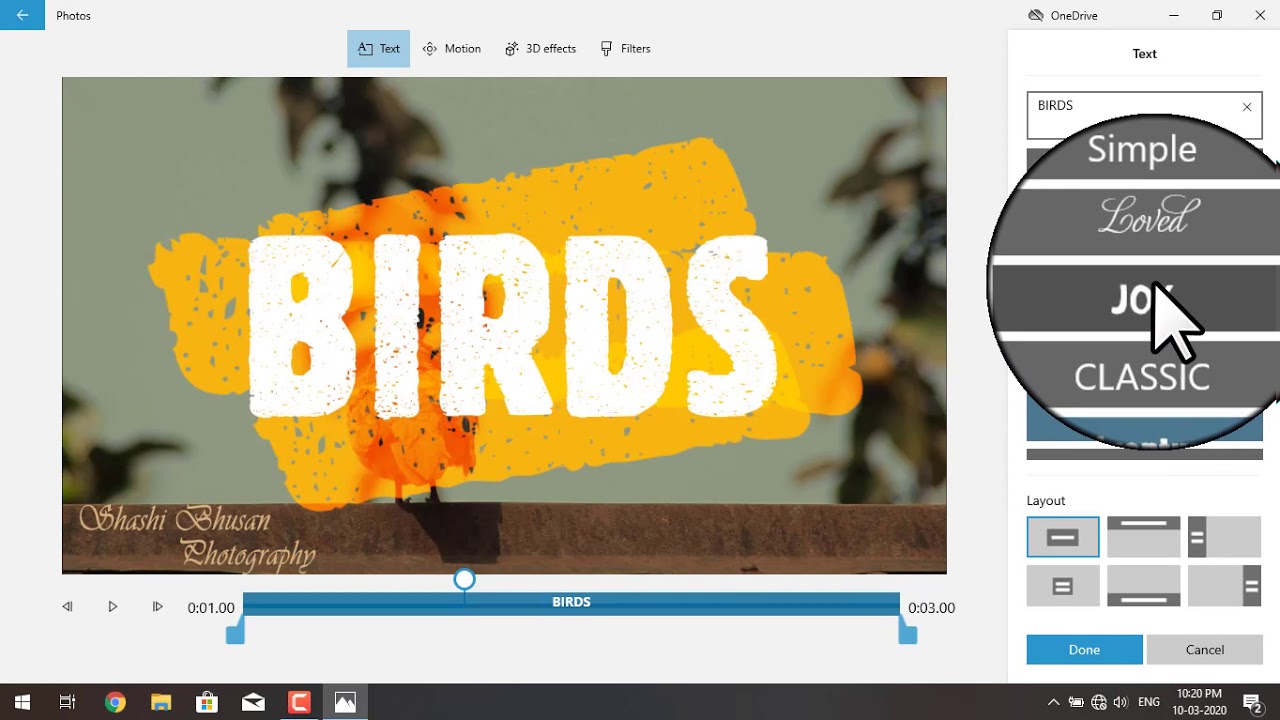Click the BIRDS text clip bar in timeline
1280x720 pixels.
tap(571, 603)
